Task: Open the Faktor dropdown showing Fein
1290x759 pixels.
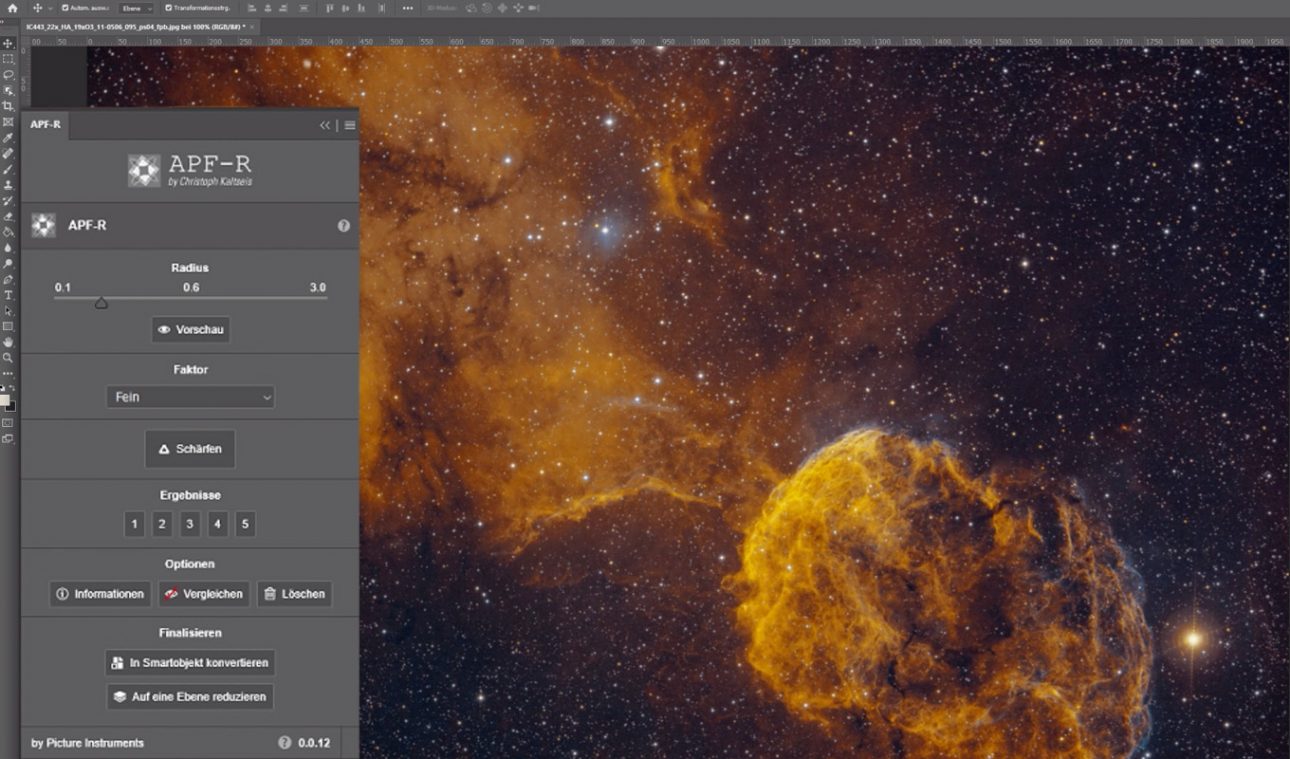Action: tap(190, 397)
